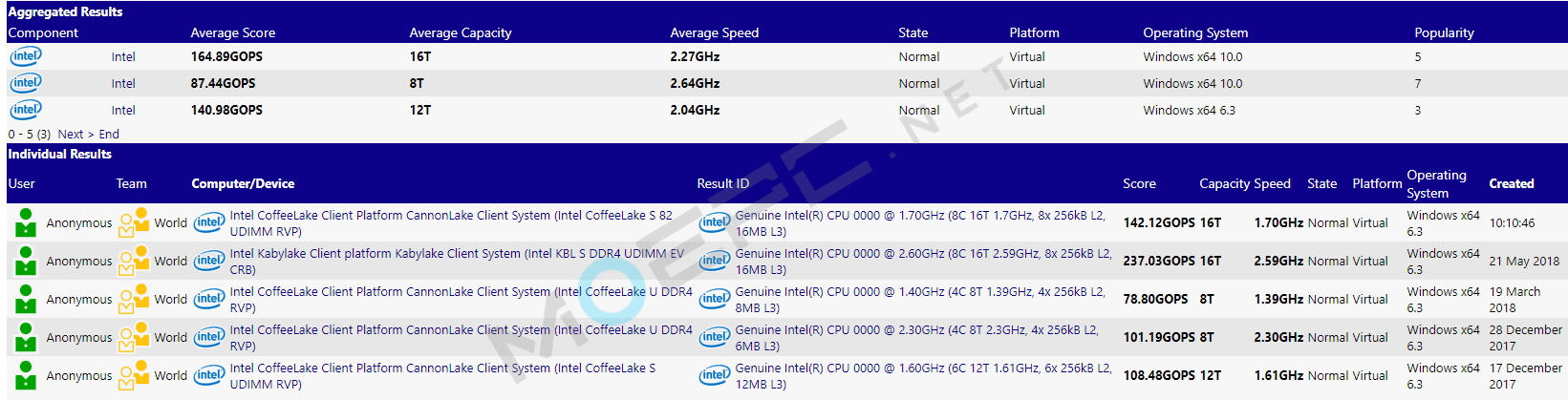Screen dimensions: 1568x400
Task: Sort individual results by Created column
Action: pos(1512,183)
